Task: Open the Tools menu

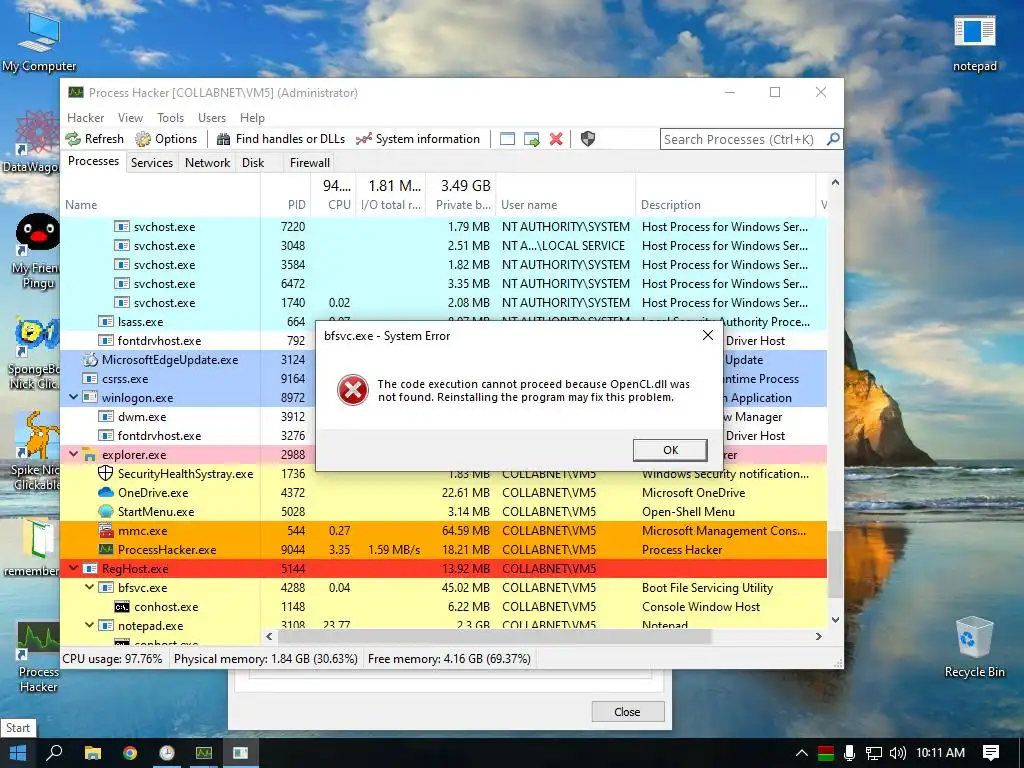Action: (170, 118)
